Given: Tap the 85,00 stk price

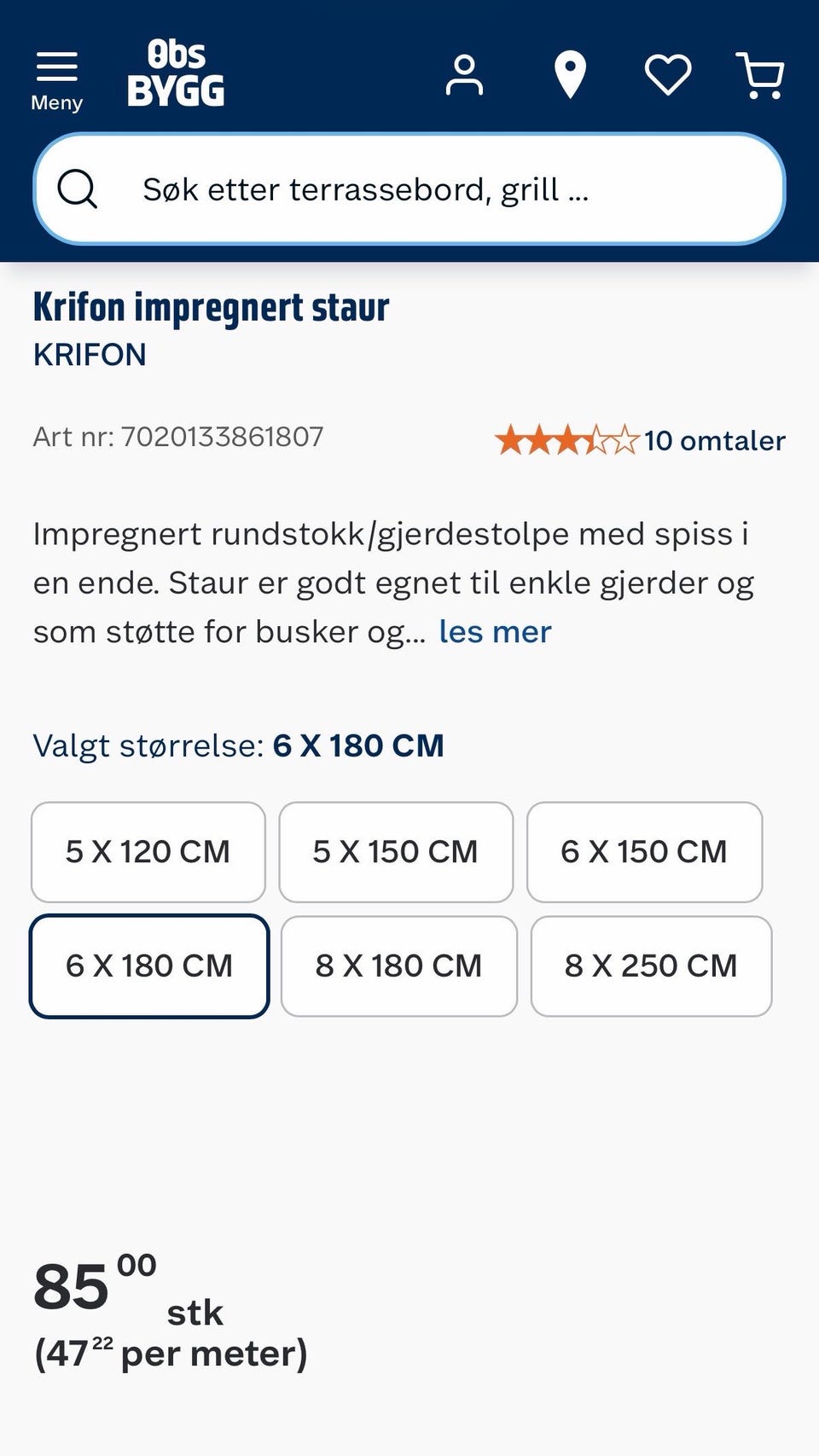Looking at the screenshot, I should [x=128, y=1288].
